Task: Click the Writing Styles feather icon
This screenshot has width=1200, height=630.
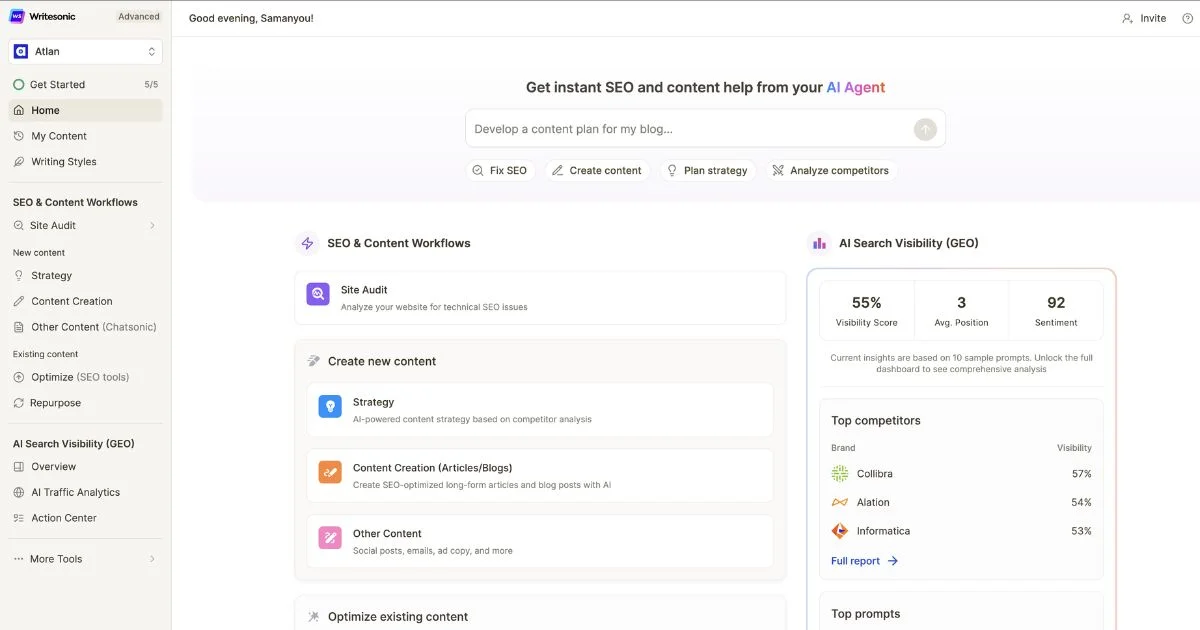Action: [19, 162]
